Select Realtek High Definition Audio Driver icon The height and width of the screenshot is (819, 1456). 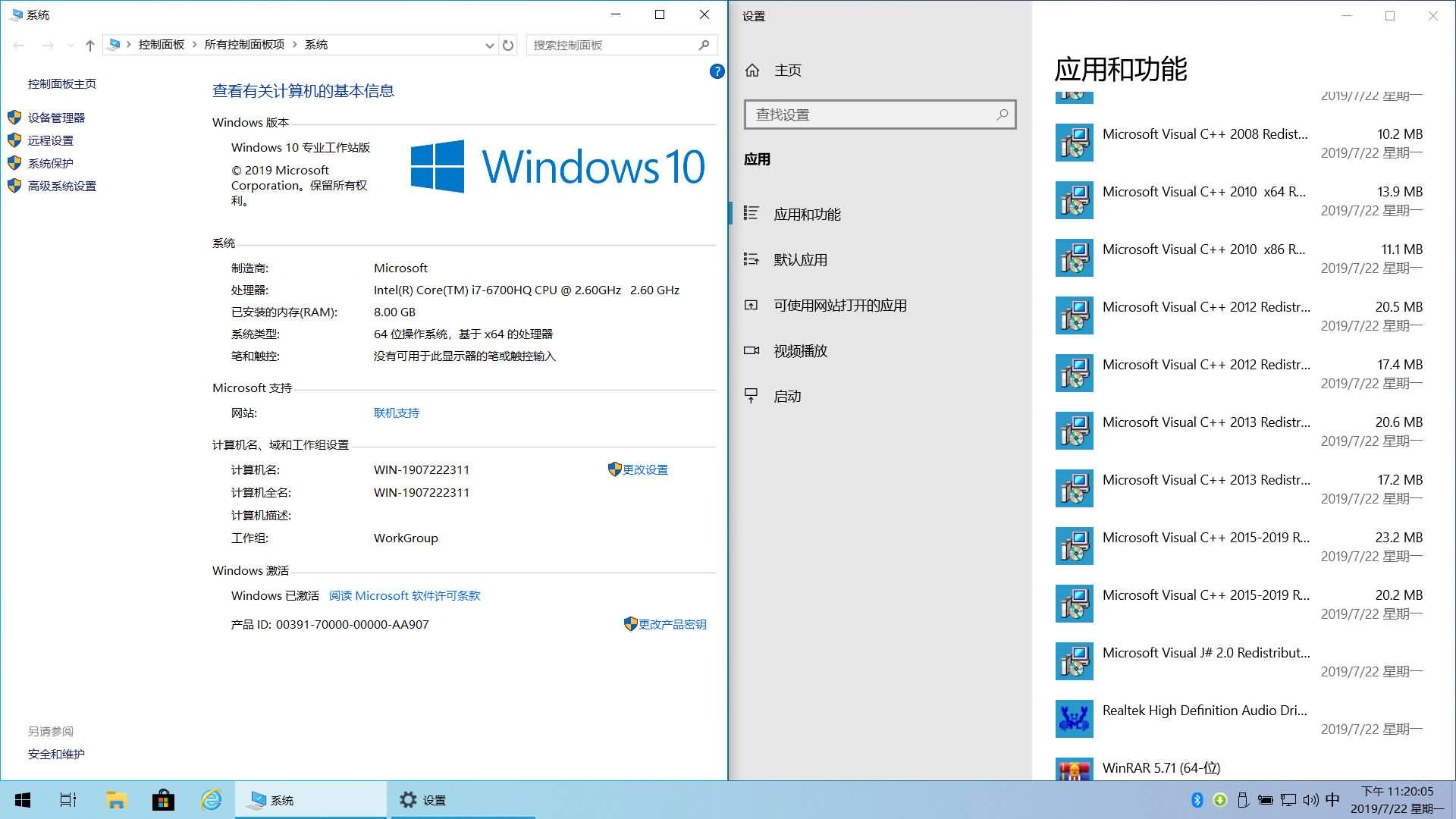[1075, 719]
